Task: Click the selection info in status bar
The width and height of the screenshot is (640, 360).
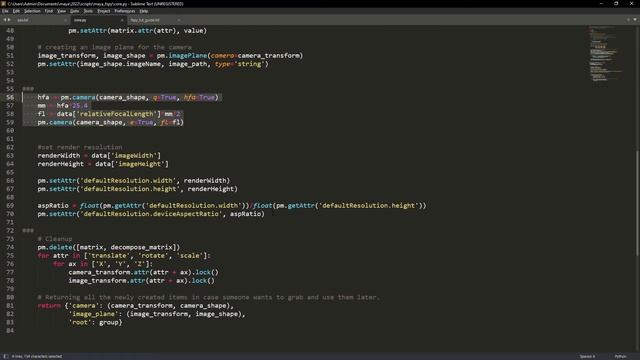Action: [x=37, y=356]
